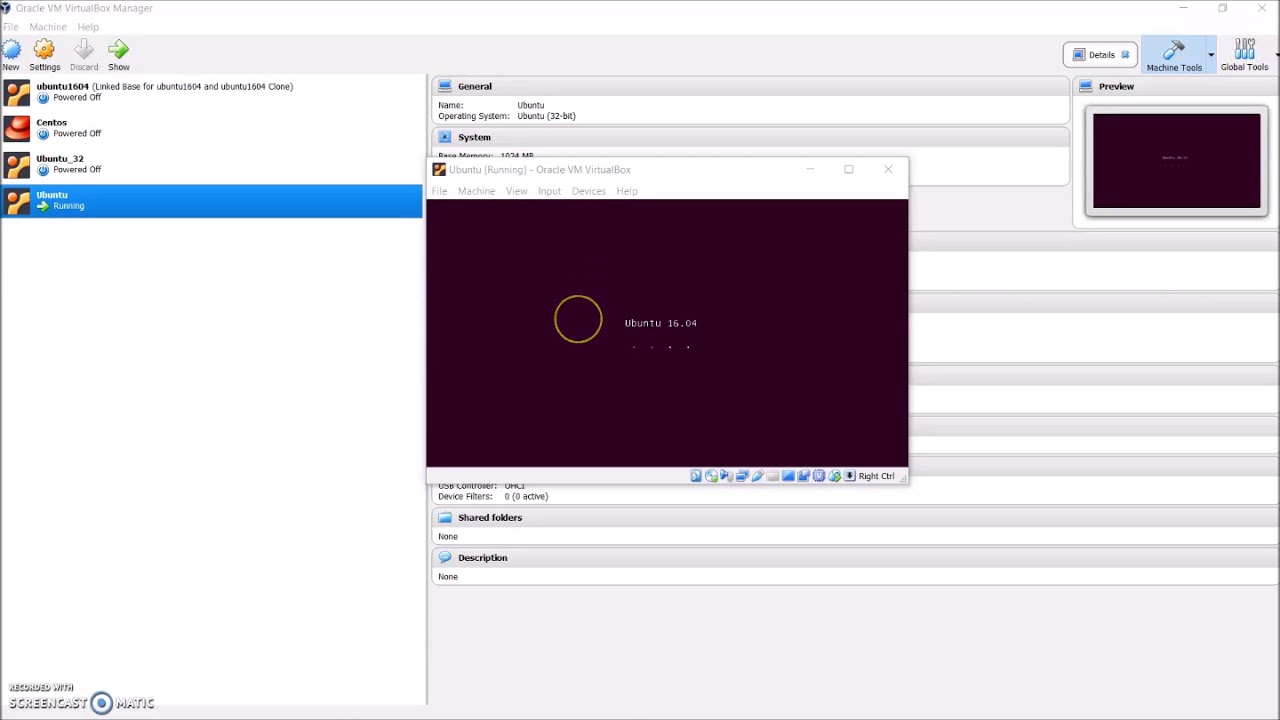Viewport: 1280px width, 720px height.
Task: Click the keyboard capture arrow icon in status bar
Action: 850,476
